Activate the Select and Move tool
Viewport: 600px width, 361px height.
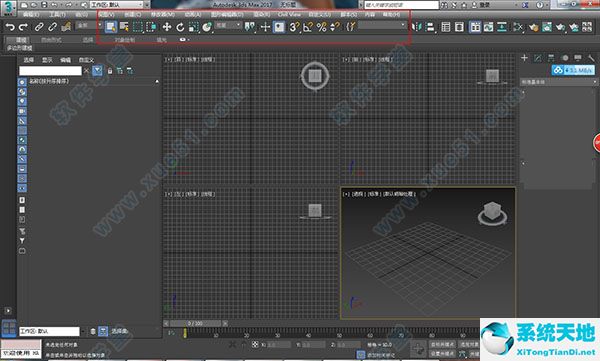(x=166, y=27)
